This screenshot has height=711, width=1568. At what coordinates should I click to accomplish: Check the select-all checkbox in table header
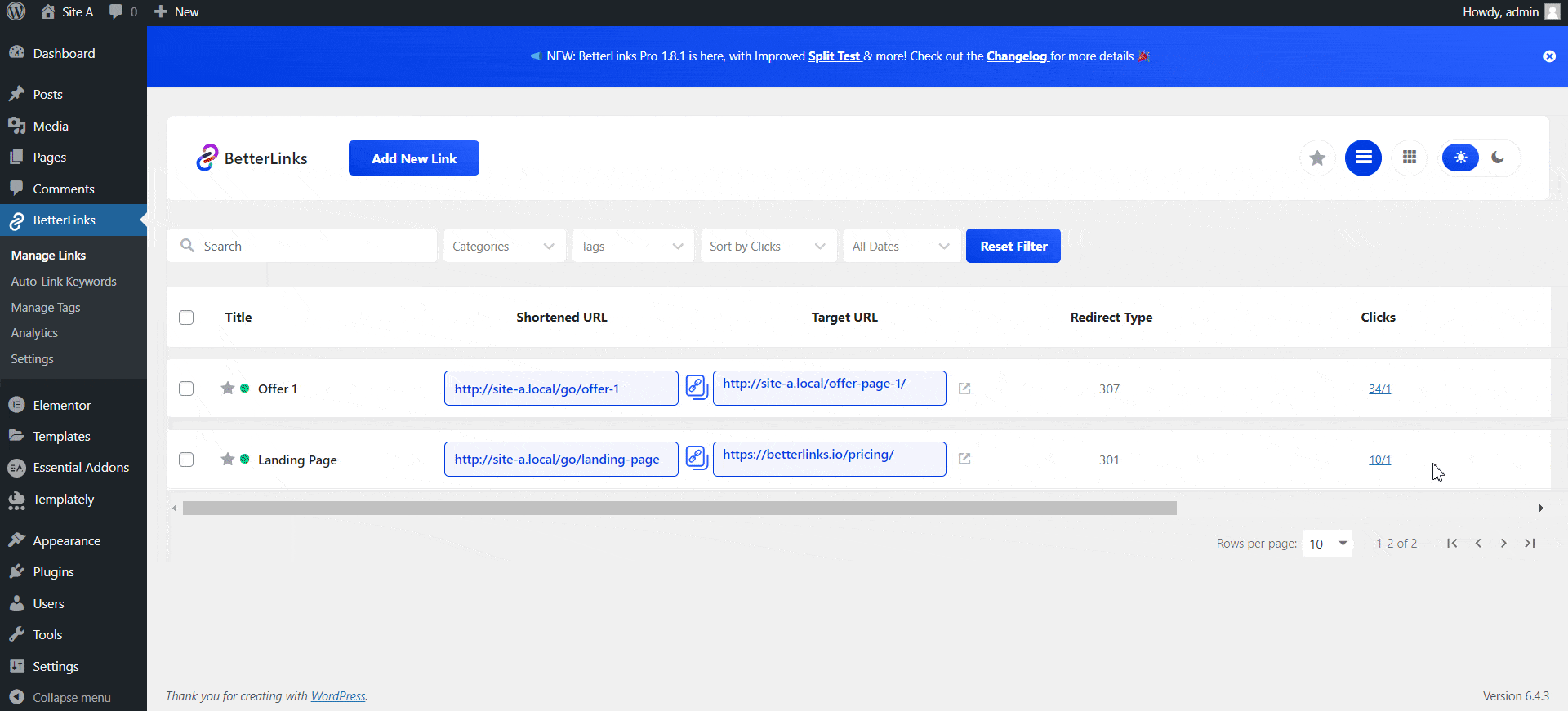tap(186, 318)
